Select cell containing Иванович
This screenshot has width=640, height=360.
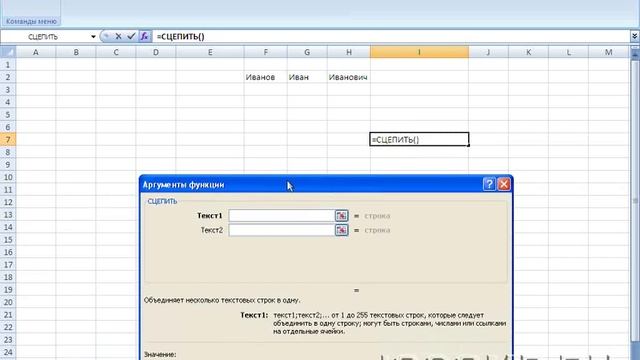click(x=349, y=77)
